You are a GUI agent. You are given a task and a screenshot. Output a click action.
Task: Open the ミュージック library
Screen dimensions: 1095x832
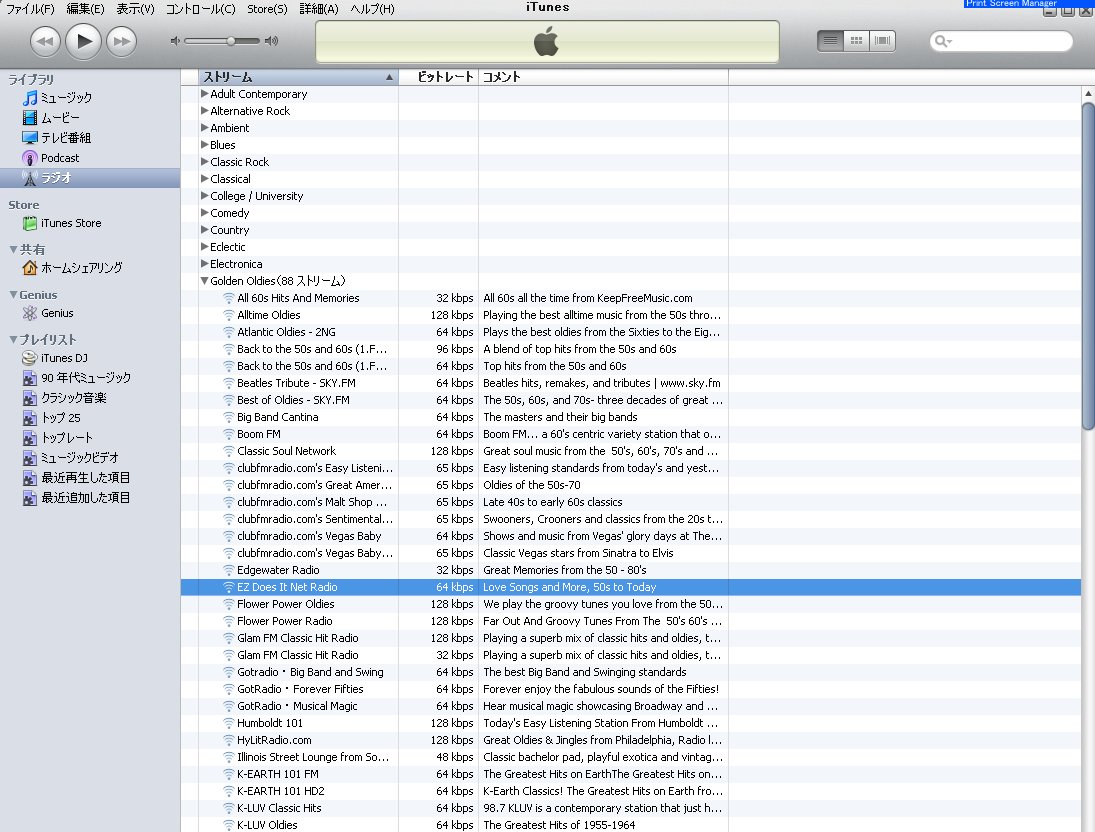[66, 98]
